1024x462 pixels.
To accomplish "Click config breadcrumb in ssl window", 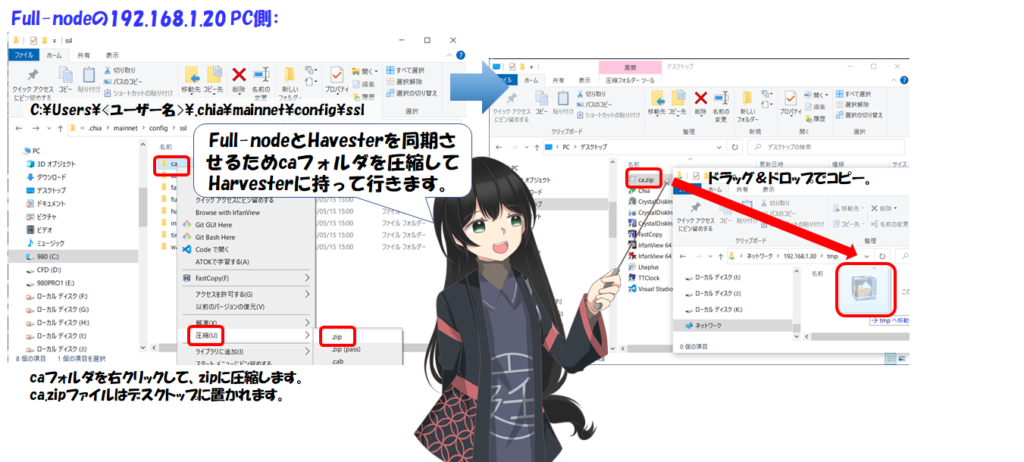I will (158, 128).
